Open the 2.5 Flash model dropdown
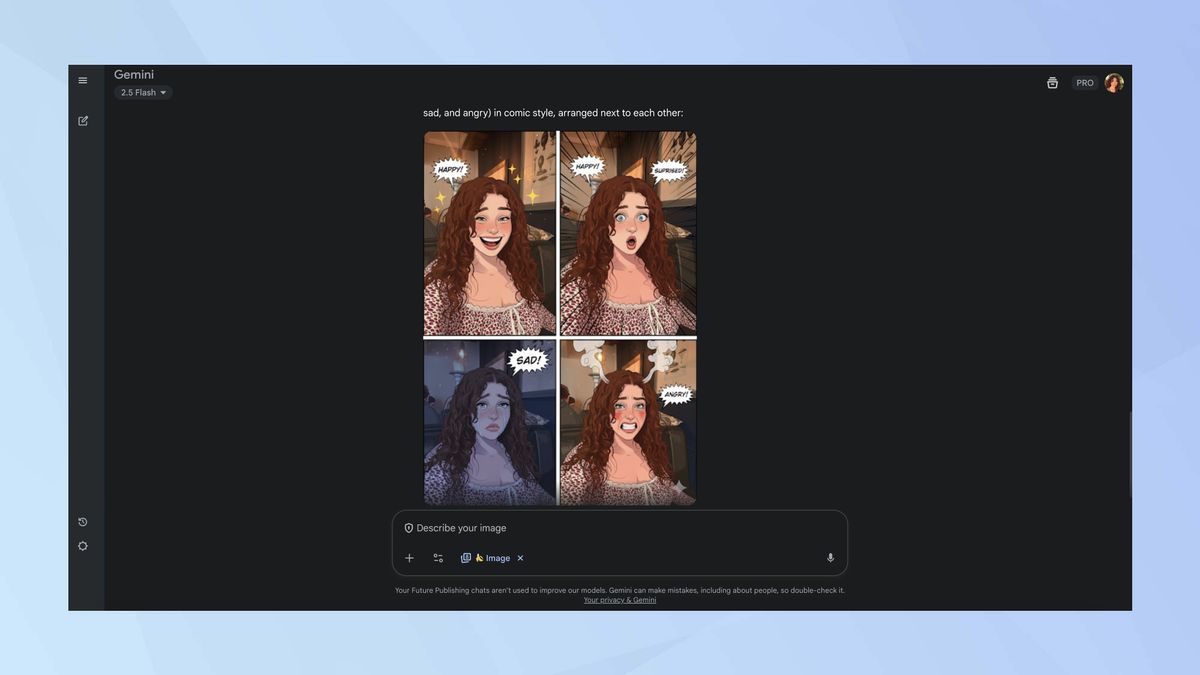This screenshot has height=675, width=1200. coord(141,92)
